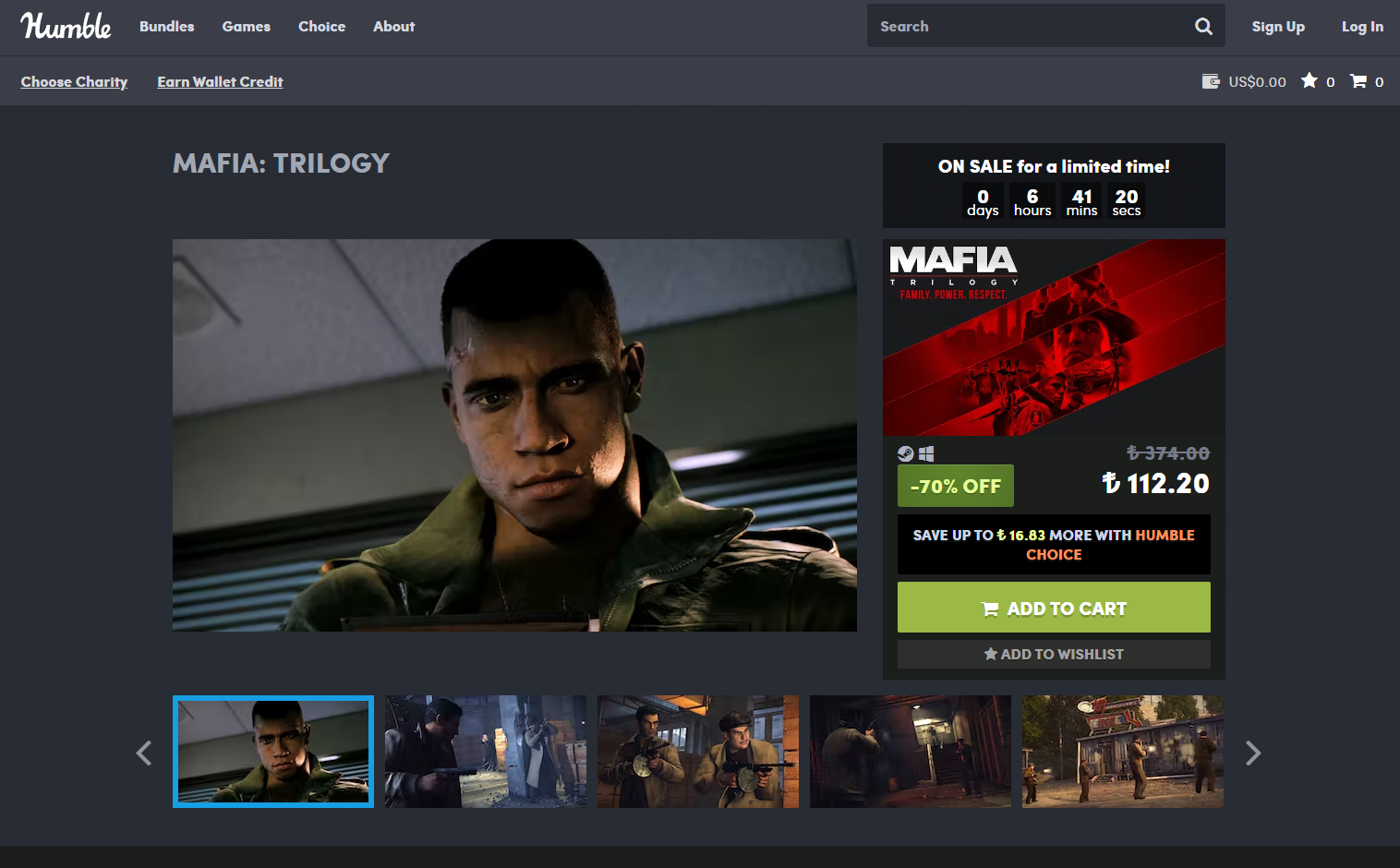Click the 0 days countdown box

click(x=983, y=201)
